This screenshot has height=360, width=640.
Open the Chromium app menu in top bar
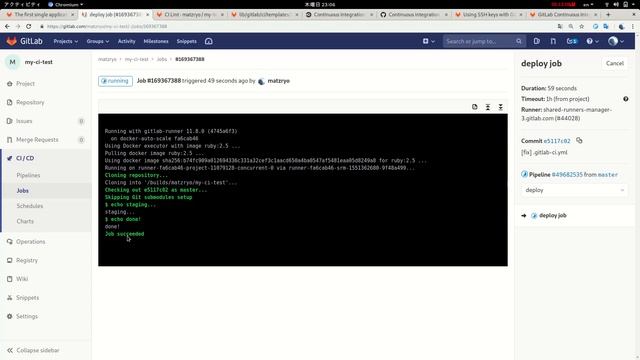click(65, 4)
